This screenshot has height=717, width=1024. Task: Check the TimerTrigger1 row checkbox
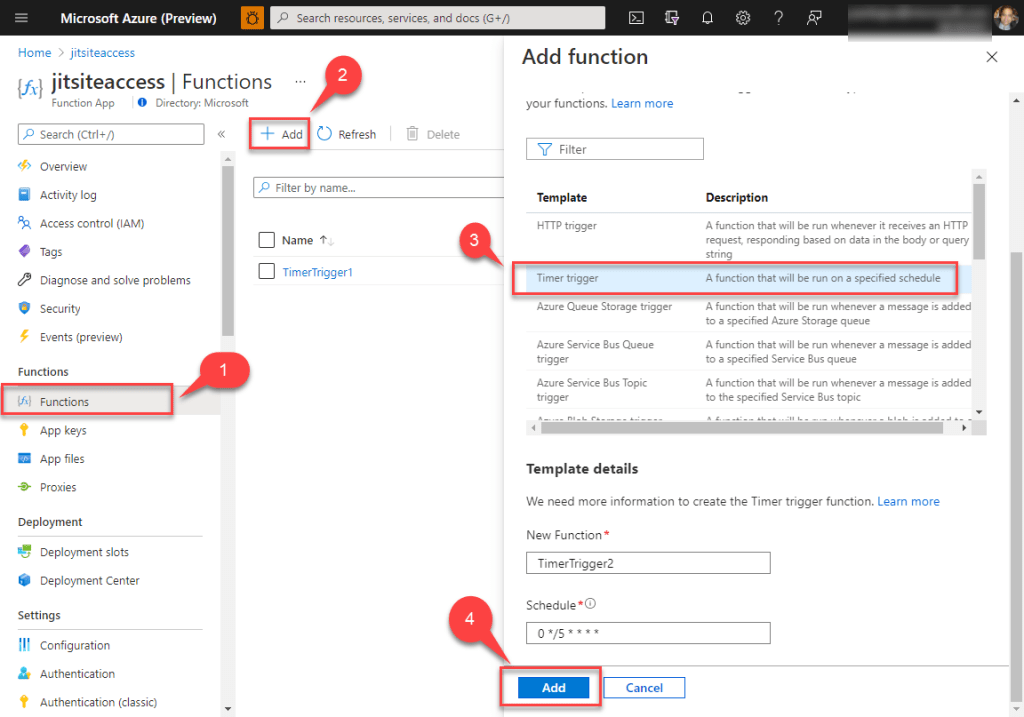coord(266,271)
